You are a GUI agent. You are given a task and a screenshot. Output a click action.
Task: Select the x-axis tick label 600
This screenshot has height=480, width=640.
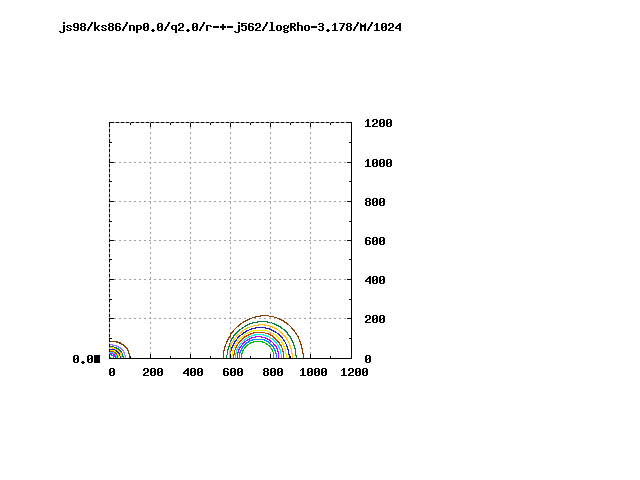point(233,372)
